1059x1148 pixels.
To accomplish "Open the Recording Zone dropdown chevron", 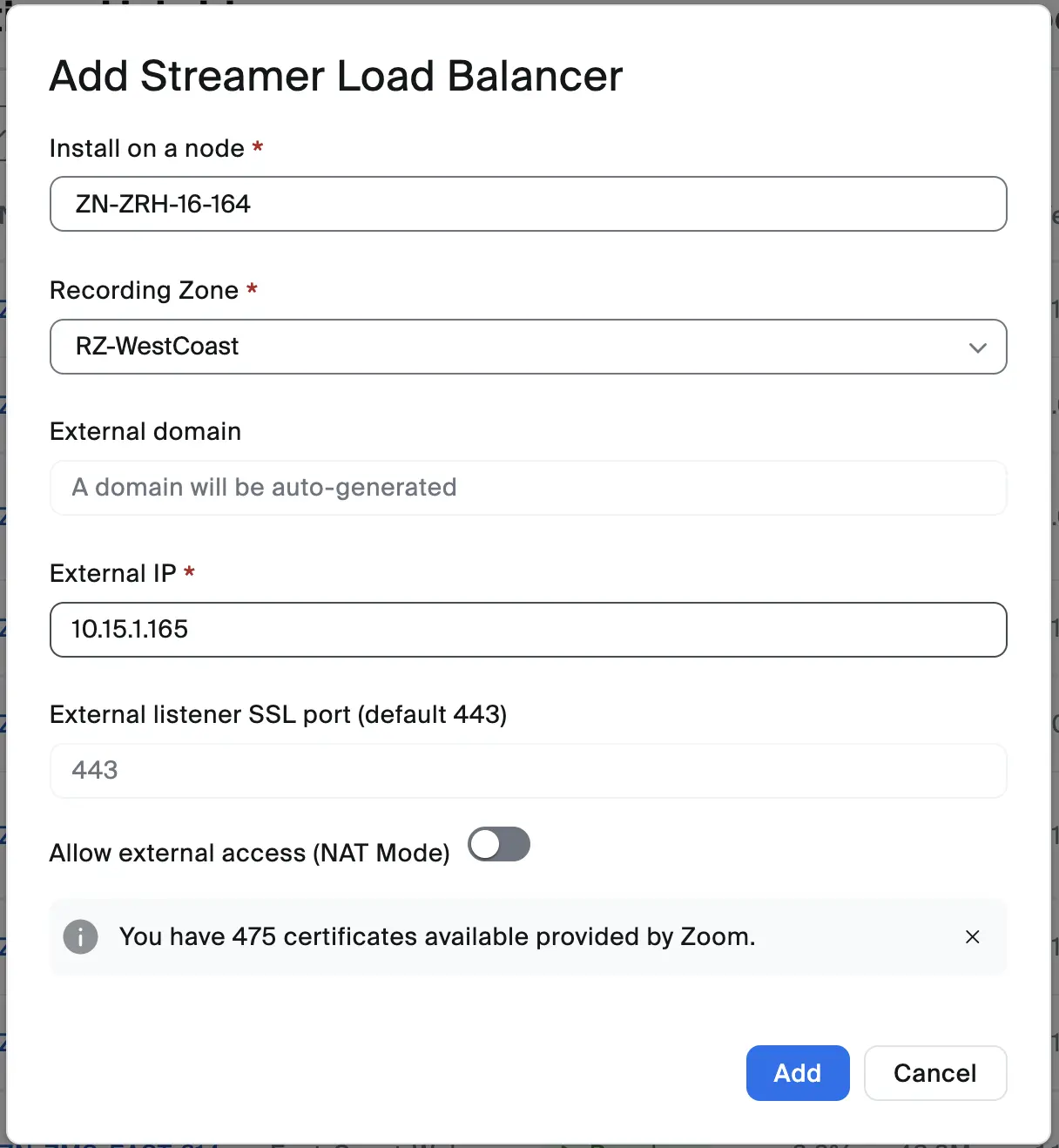I will pos(977,348).
